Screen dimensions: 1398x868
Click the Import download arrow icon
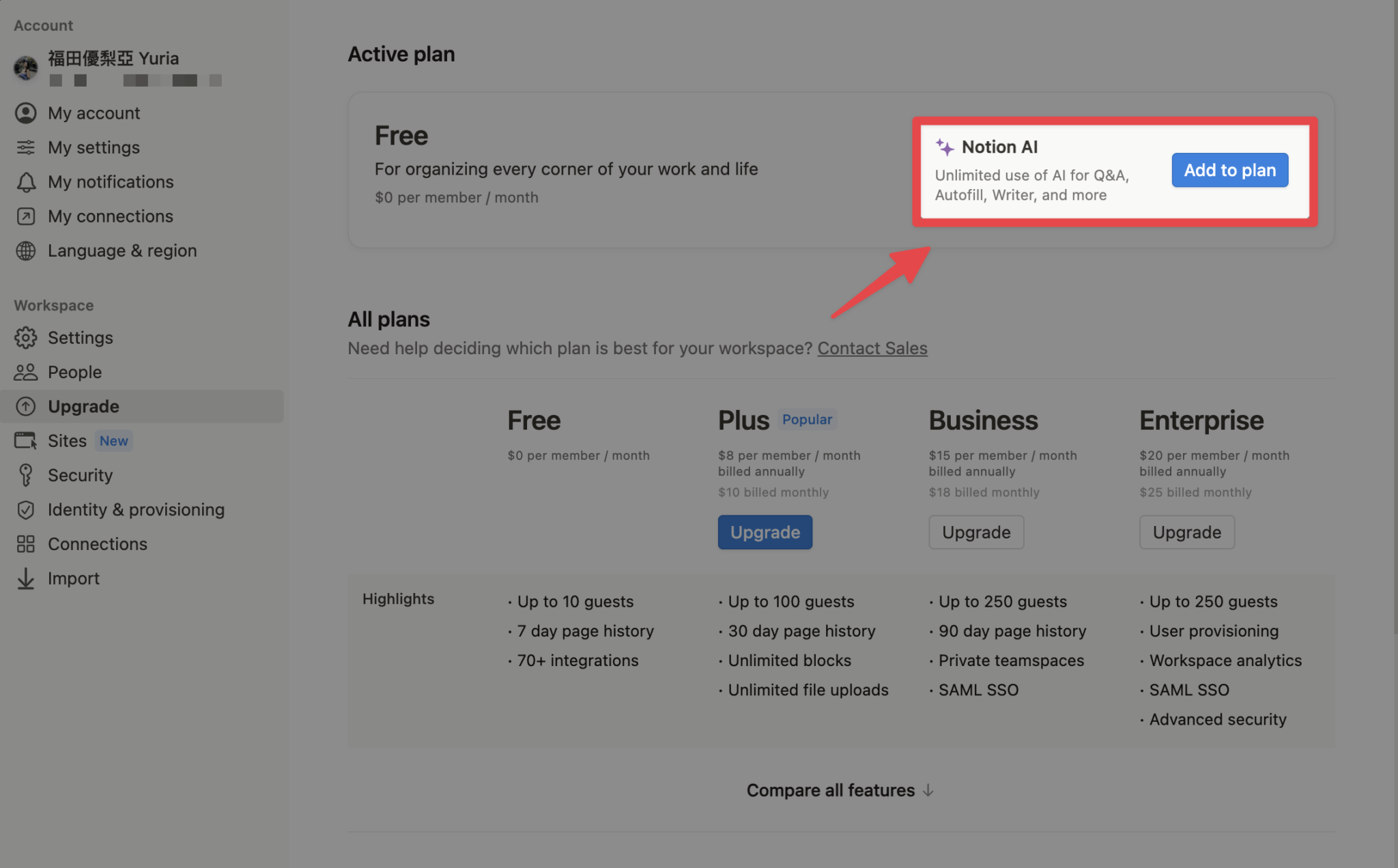pos(26,579)
